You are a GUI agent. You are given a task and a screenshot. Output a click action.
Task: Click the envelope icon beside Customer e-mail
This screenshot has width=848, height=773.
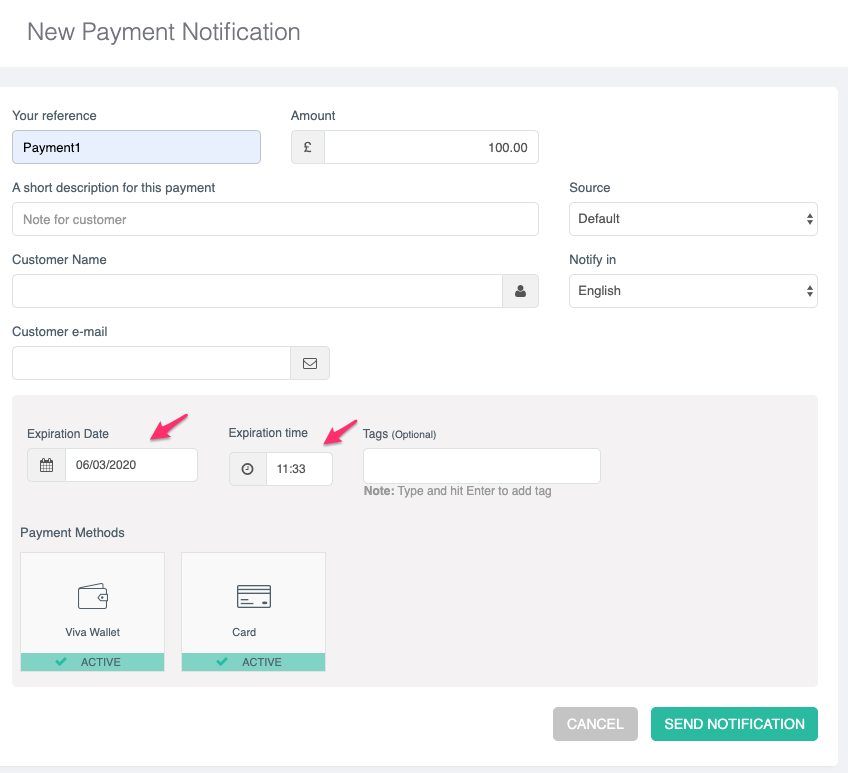310,363
